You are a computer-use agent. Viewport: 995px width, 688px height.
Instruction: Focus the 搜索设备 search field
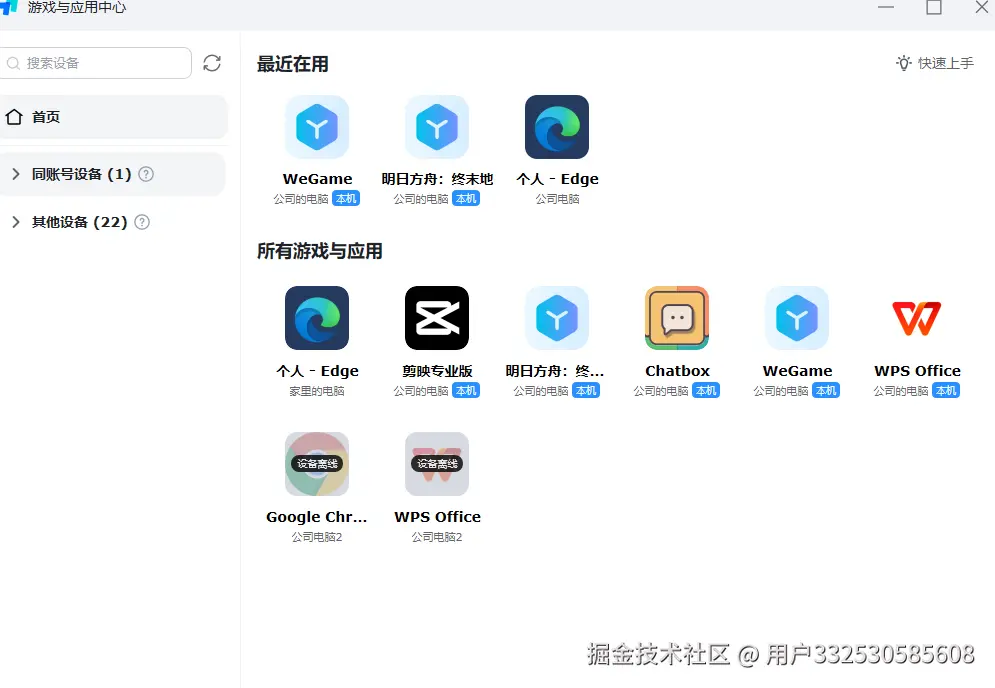coord(95,63)
